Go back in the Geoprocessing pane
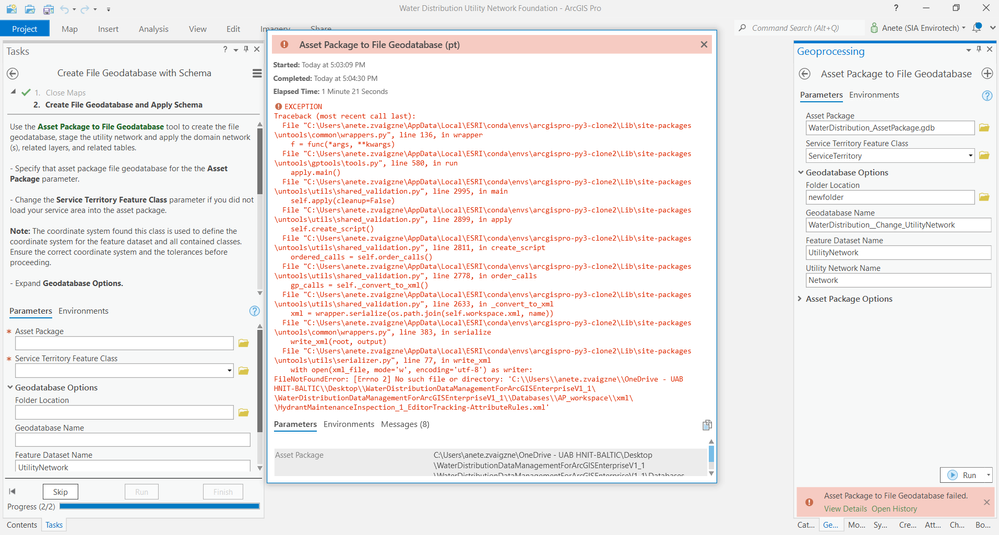The height and width of the screenshot is (535, 999). (x=805, y=74)
